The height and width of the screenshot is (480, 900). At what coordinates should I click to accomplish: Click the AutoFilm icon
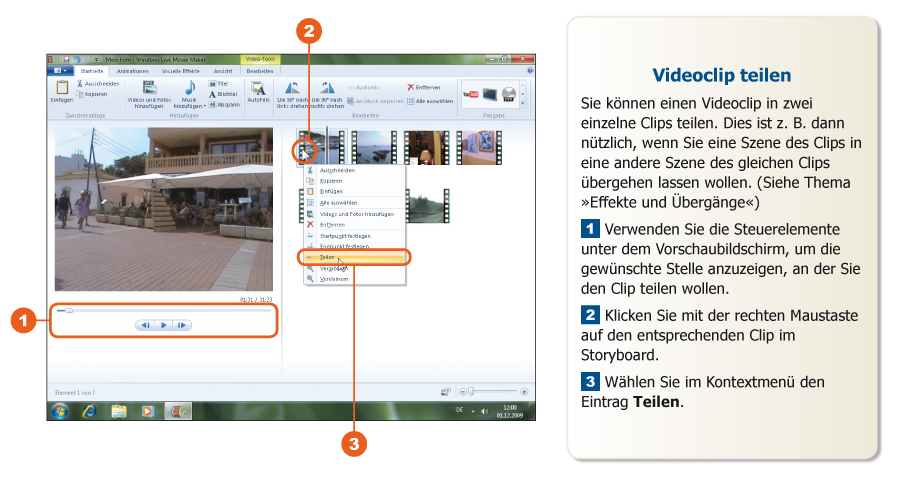(258, 88)
